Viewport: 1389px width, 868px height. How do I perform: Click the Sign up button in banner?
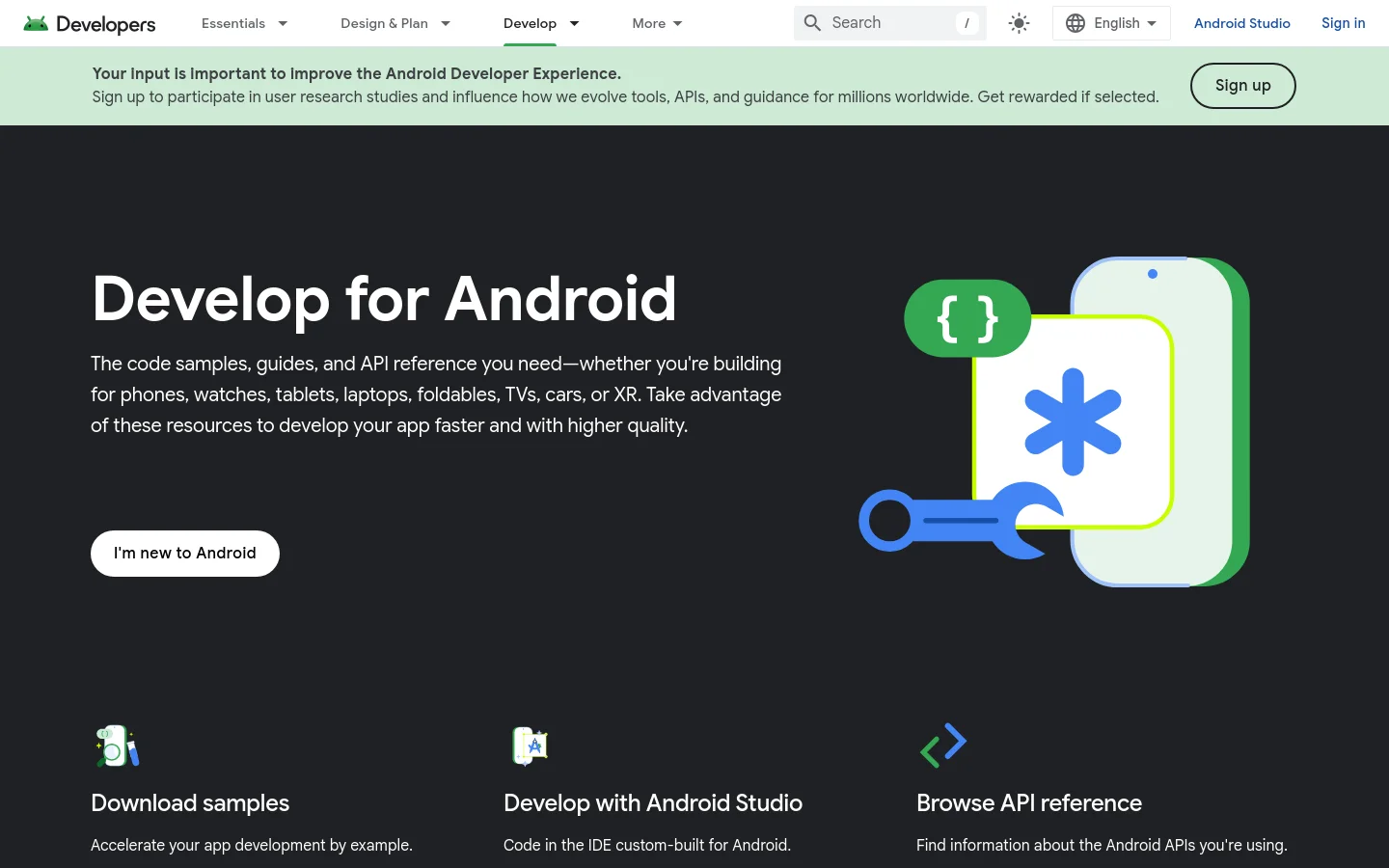coord(1242,86)
